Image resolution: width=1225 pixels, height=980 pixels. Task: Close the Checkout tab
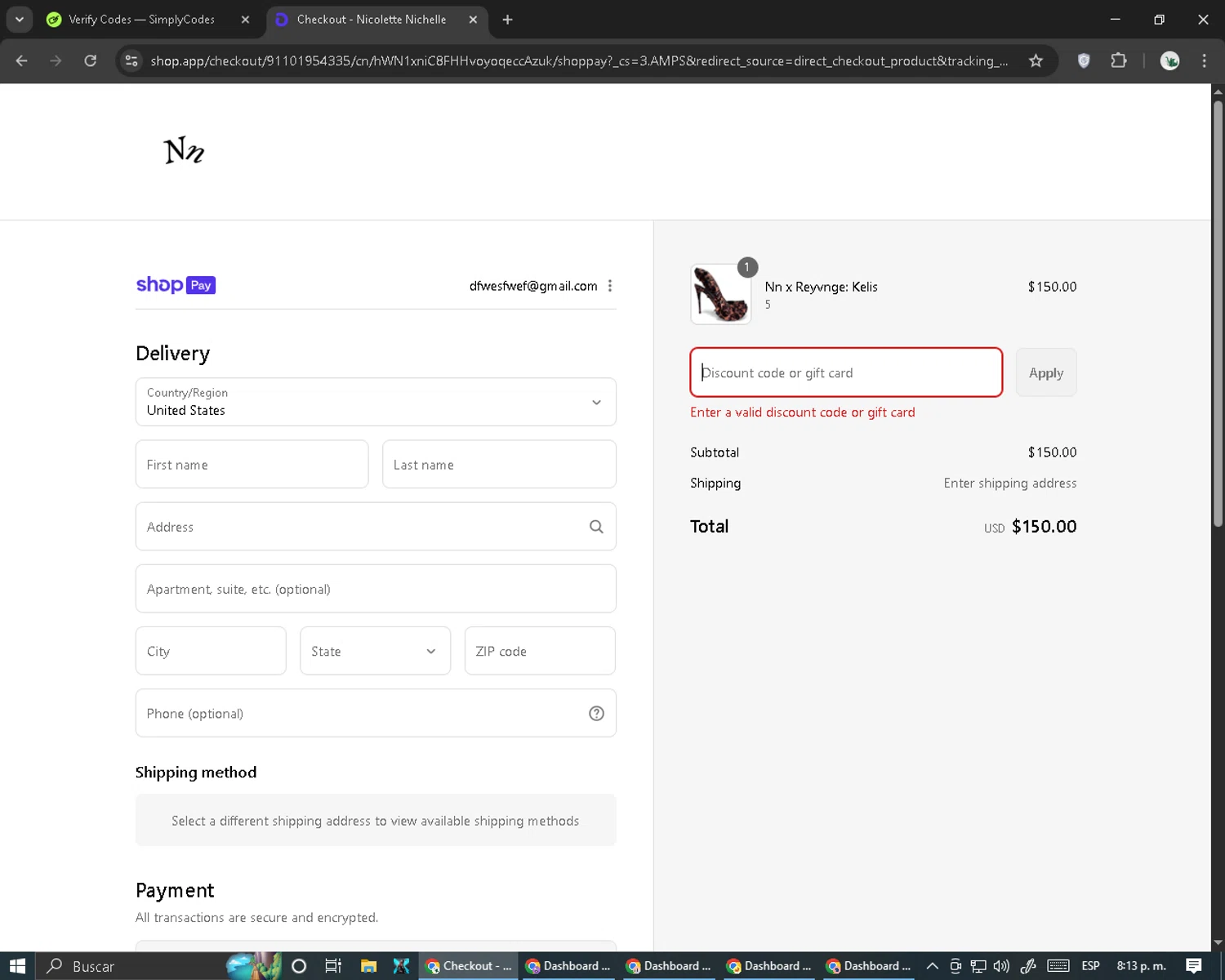[x=473, y=20]
